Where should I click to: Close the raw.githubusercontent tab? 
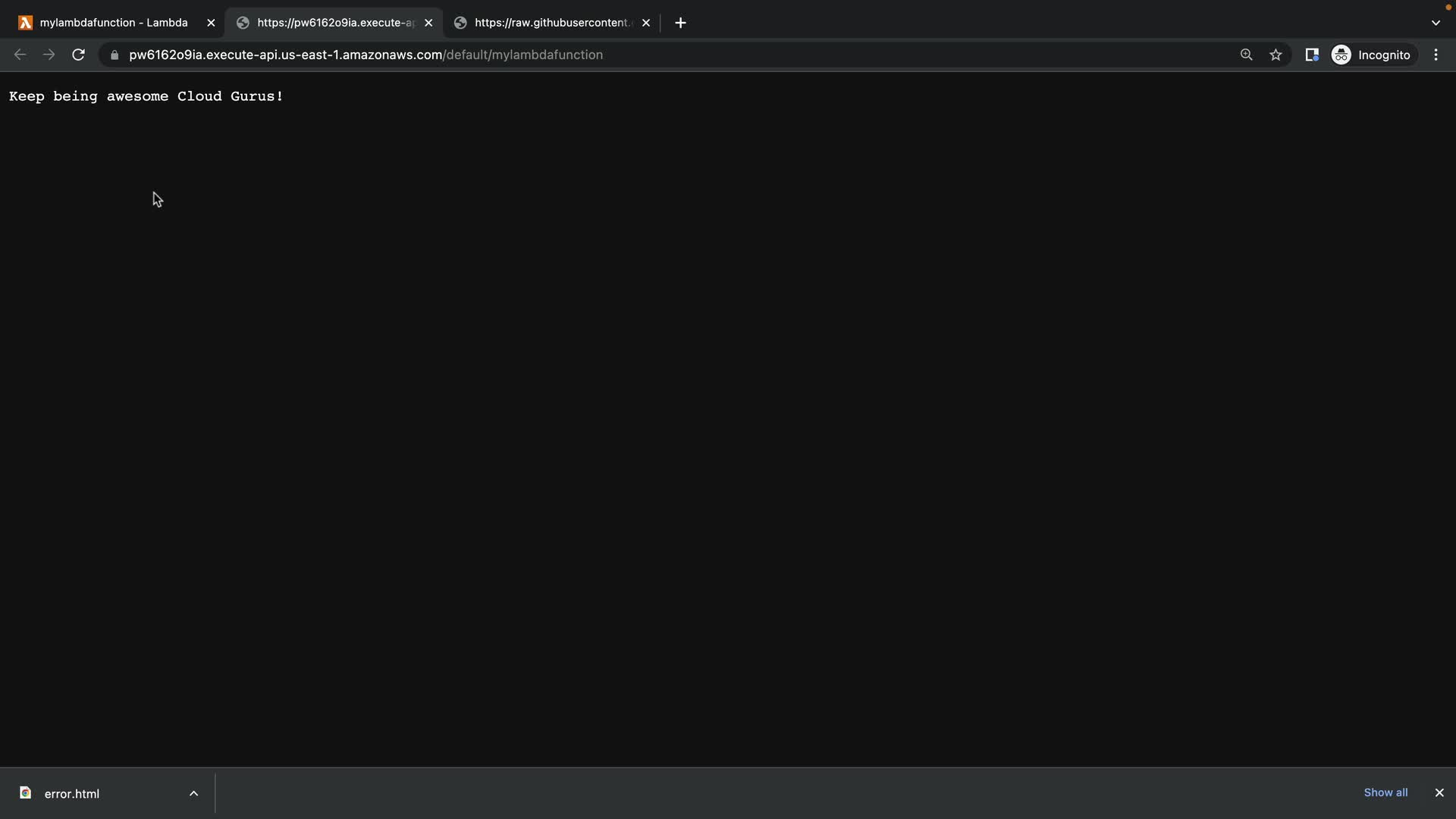[x=646, y=23]
